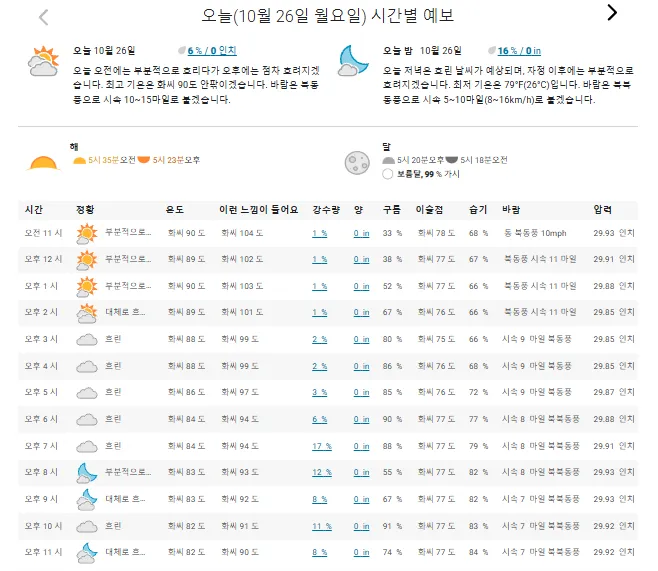The width and height of the screenshot is (658, 571).
Task: Click moon cloud icon in 오후 11 시 row
Action: tap(87, 553)
